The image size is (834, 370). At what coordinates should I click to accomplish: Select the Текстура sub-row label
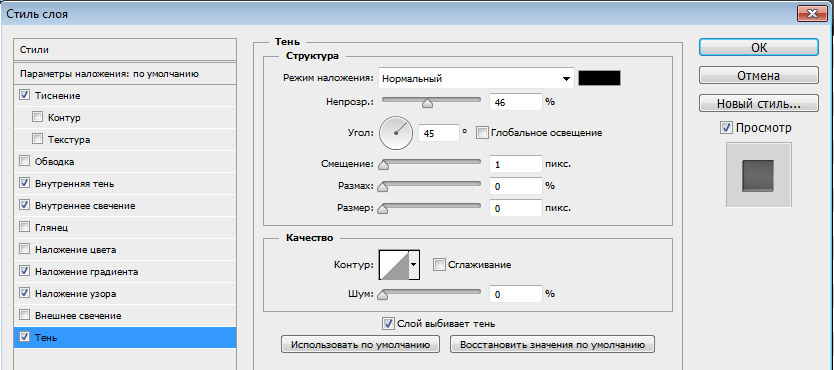(x=69, y=140)
